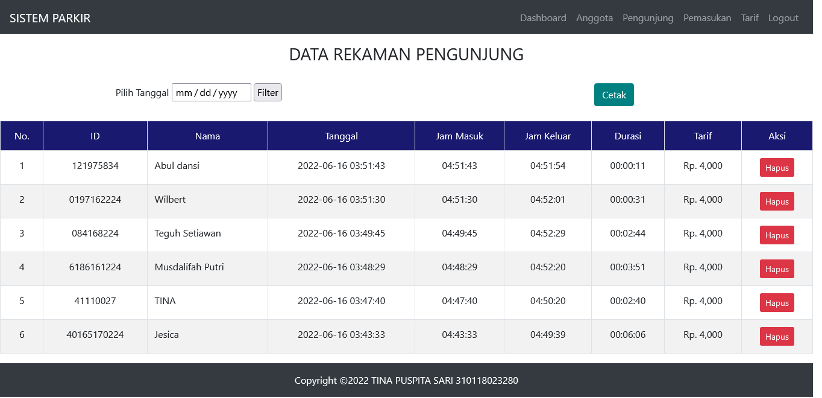
Task: Select the Tanggal column header
Action: pos(341,136)
